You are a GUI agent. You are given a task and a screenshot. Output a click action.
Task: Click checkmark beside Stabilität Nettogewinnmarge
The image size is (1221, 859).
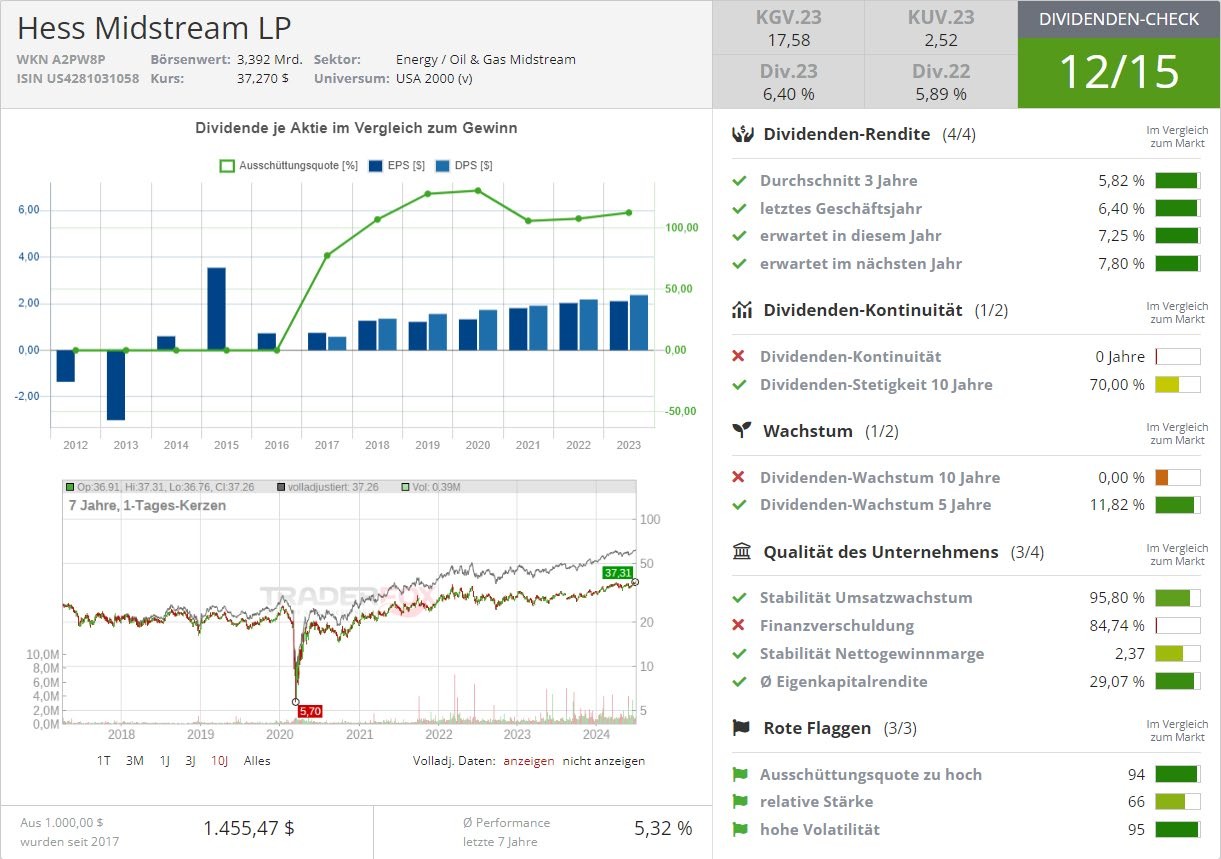[x=739, y=654]
